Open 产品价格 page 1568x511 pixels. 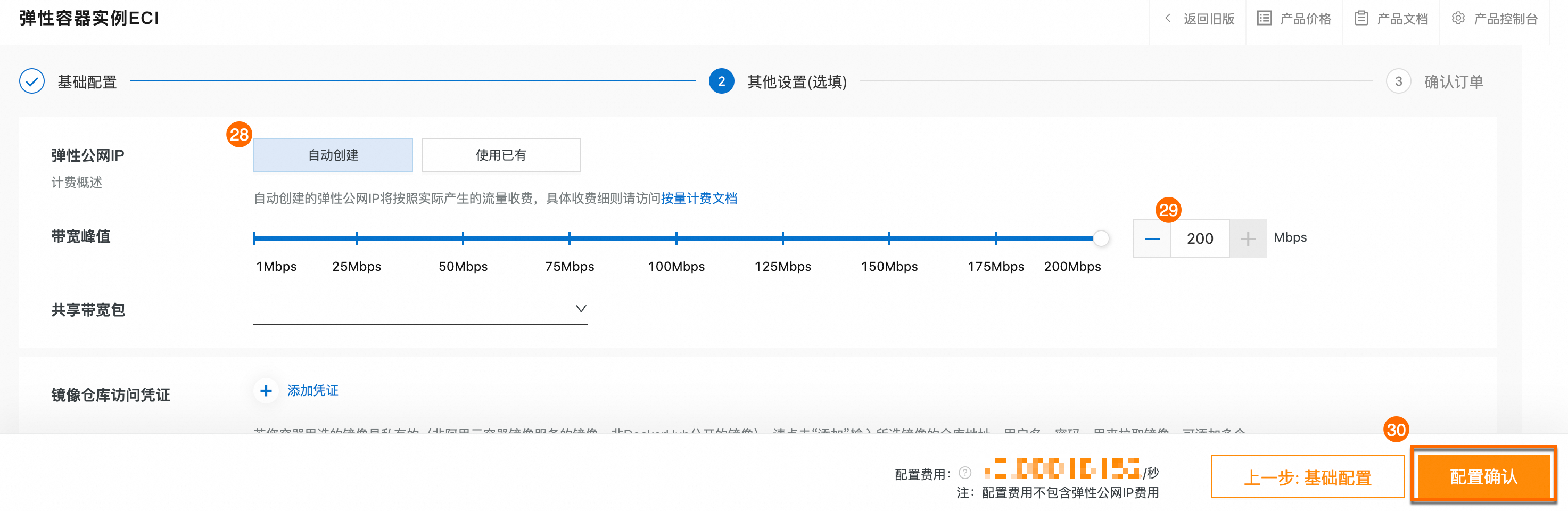pyautogui.click(x=1305, y=19)
